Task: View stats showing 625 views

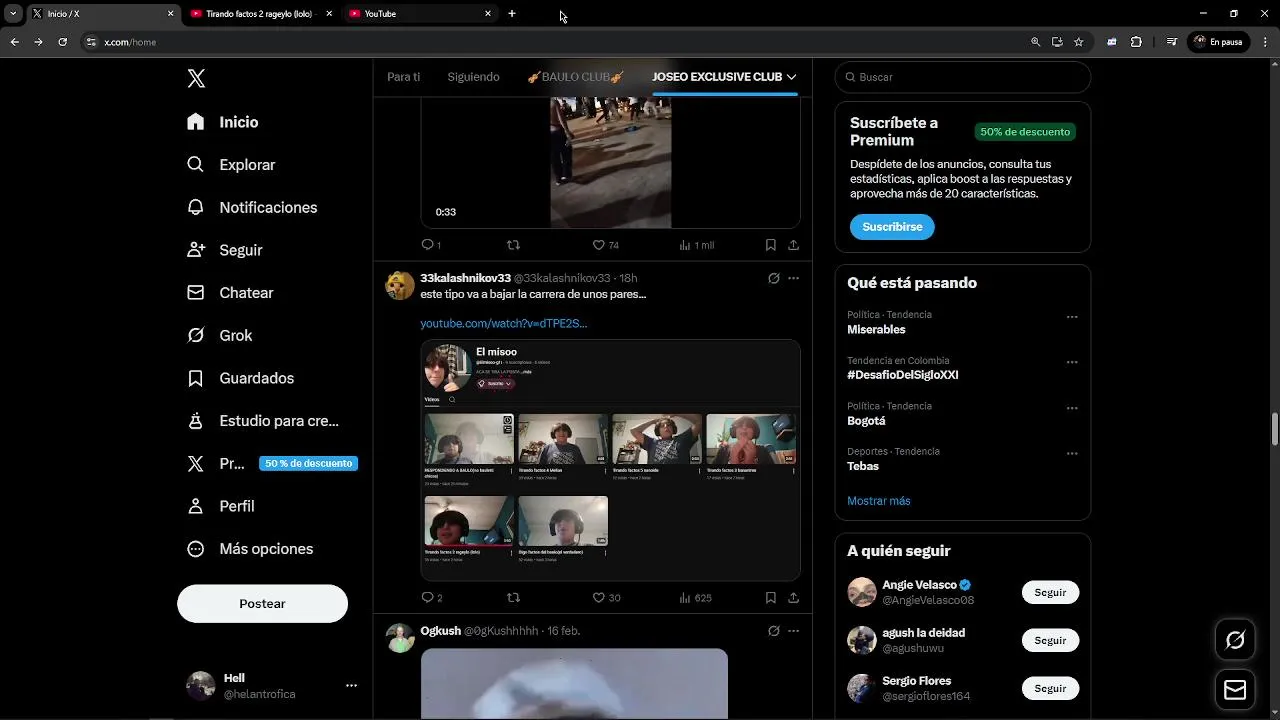Action: (695, 598)
